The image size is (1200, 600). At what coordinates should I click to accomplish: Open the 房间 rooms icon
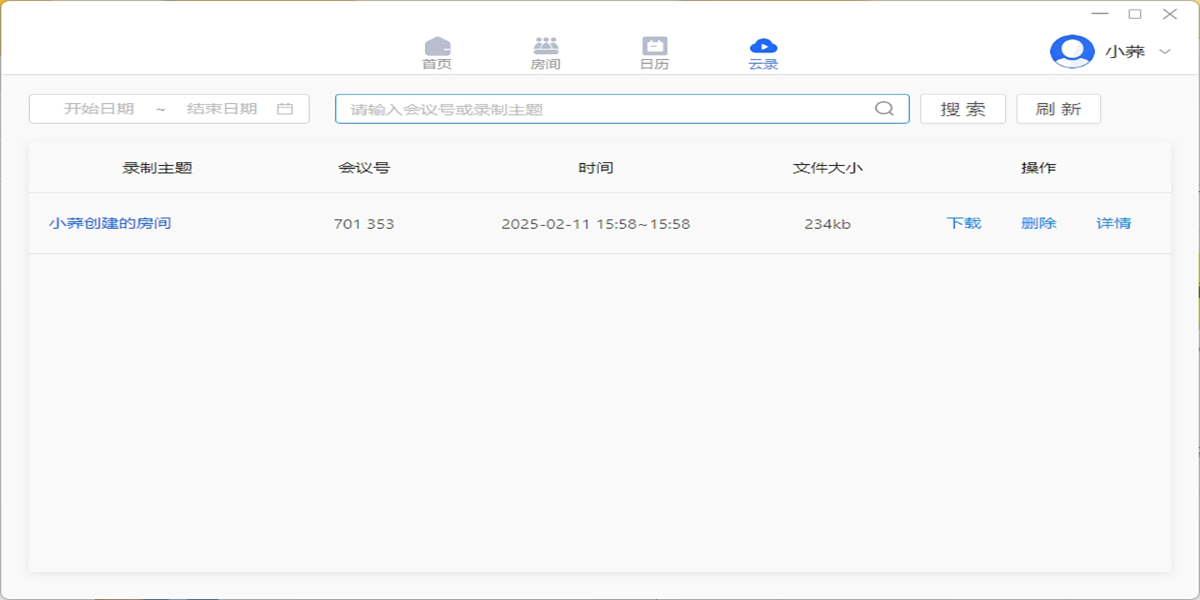(545, 47)
